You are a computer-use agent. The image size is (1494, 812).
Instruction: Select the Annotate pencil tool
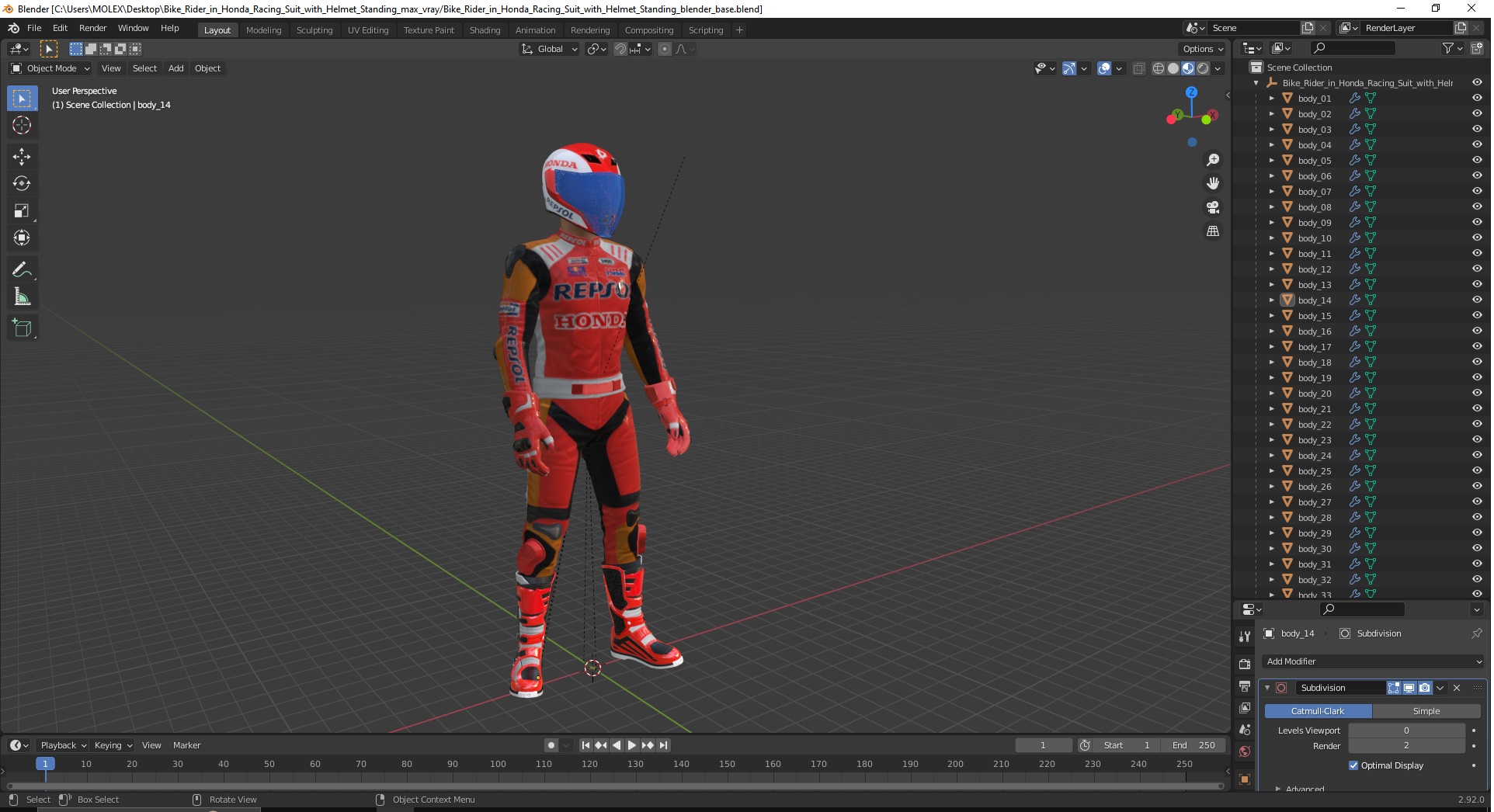pos(22,270)
